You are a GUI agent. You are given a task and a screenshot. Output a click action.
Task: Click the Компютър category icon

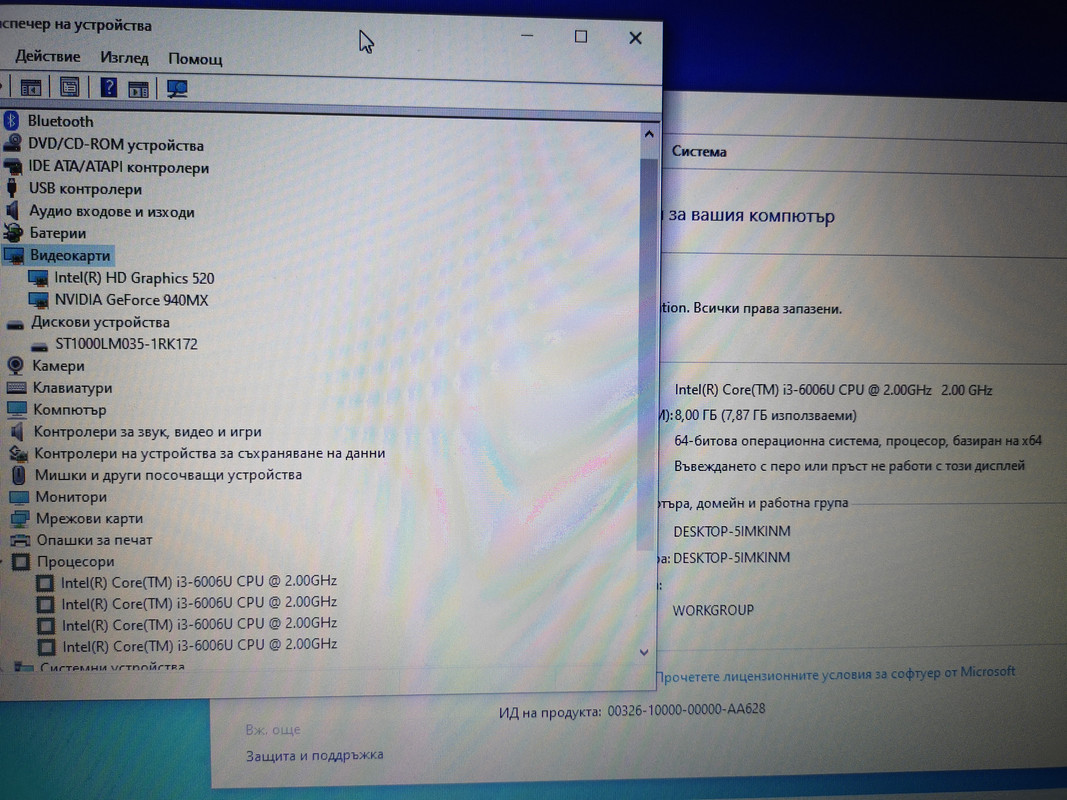click(x=17, y=410)
